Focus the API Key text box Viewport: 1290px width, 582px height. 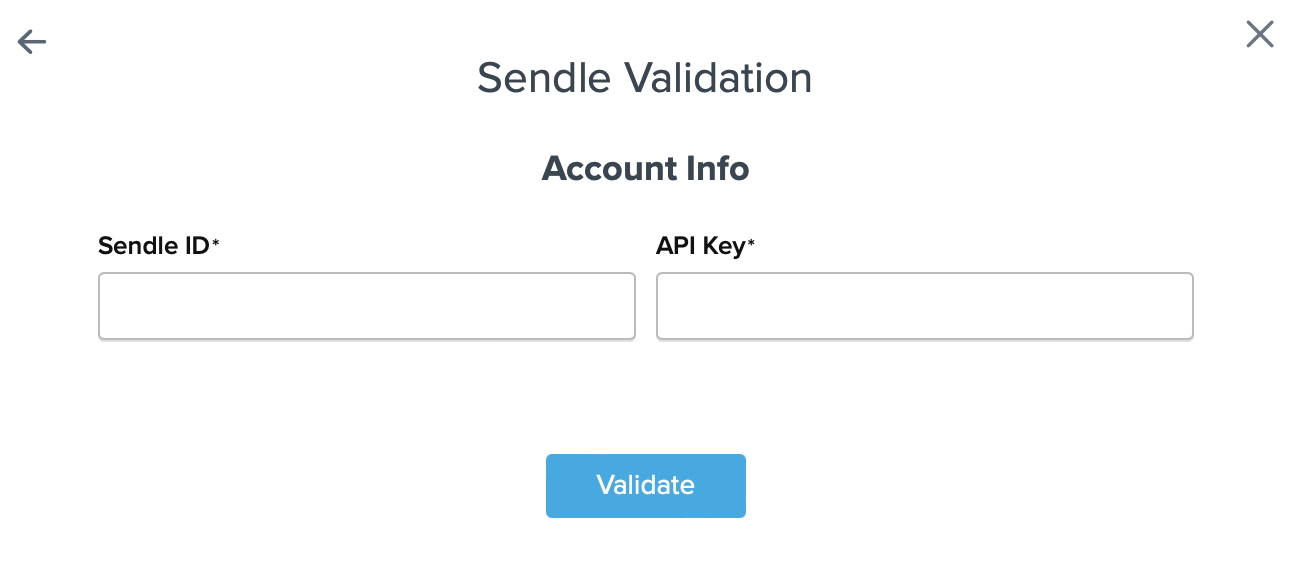(924, 306)
